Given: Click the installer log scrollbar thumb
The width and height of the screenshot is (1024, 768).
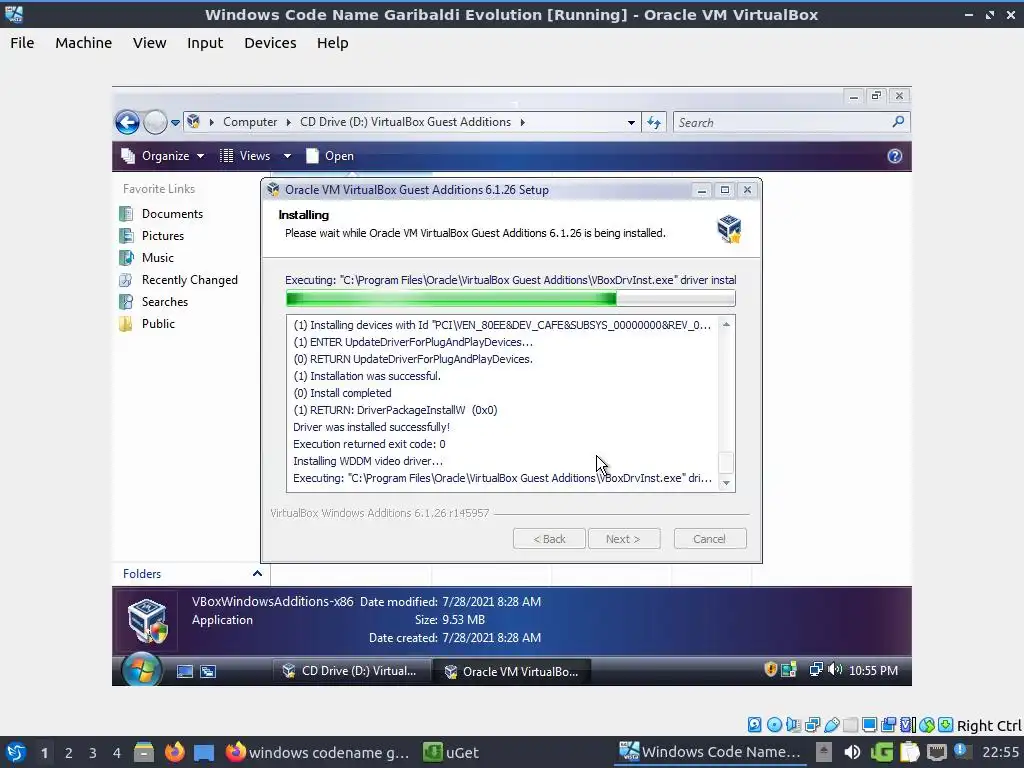Looking at the screenshot, I should 726,462.
